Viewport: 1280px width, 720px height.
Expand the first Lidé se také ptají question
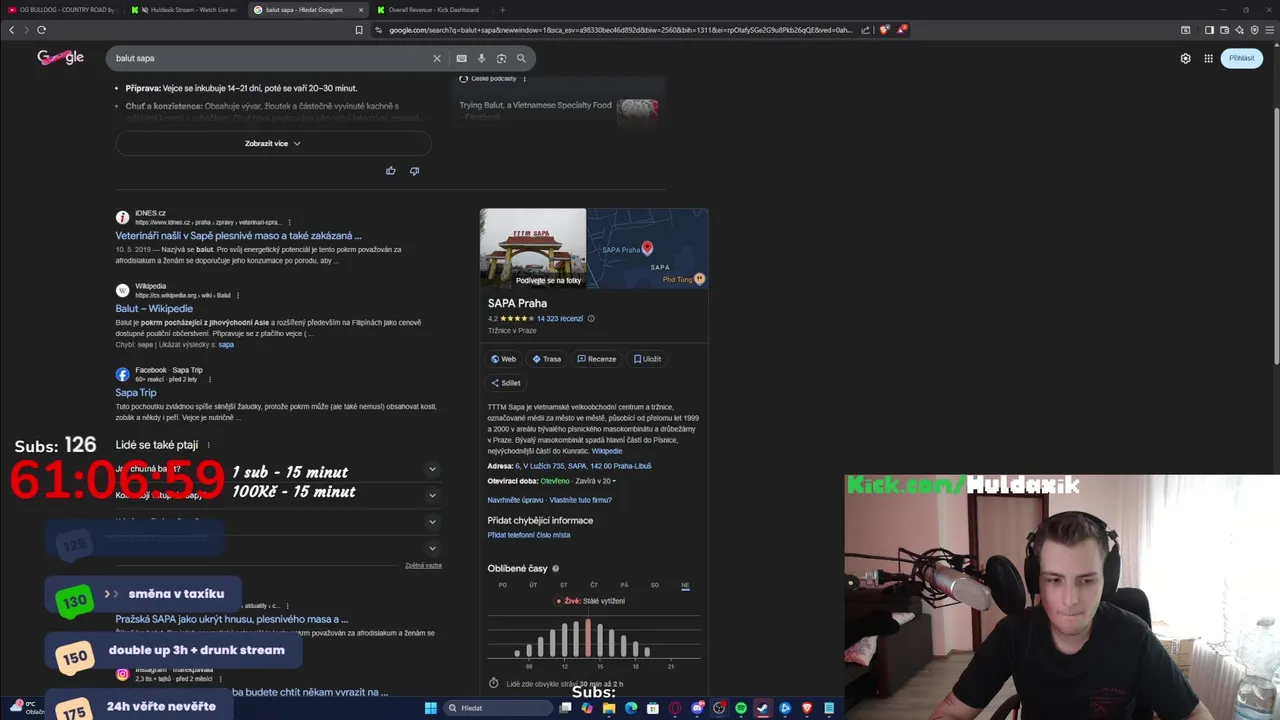pyautogui.click(x=432, y=469)
